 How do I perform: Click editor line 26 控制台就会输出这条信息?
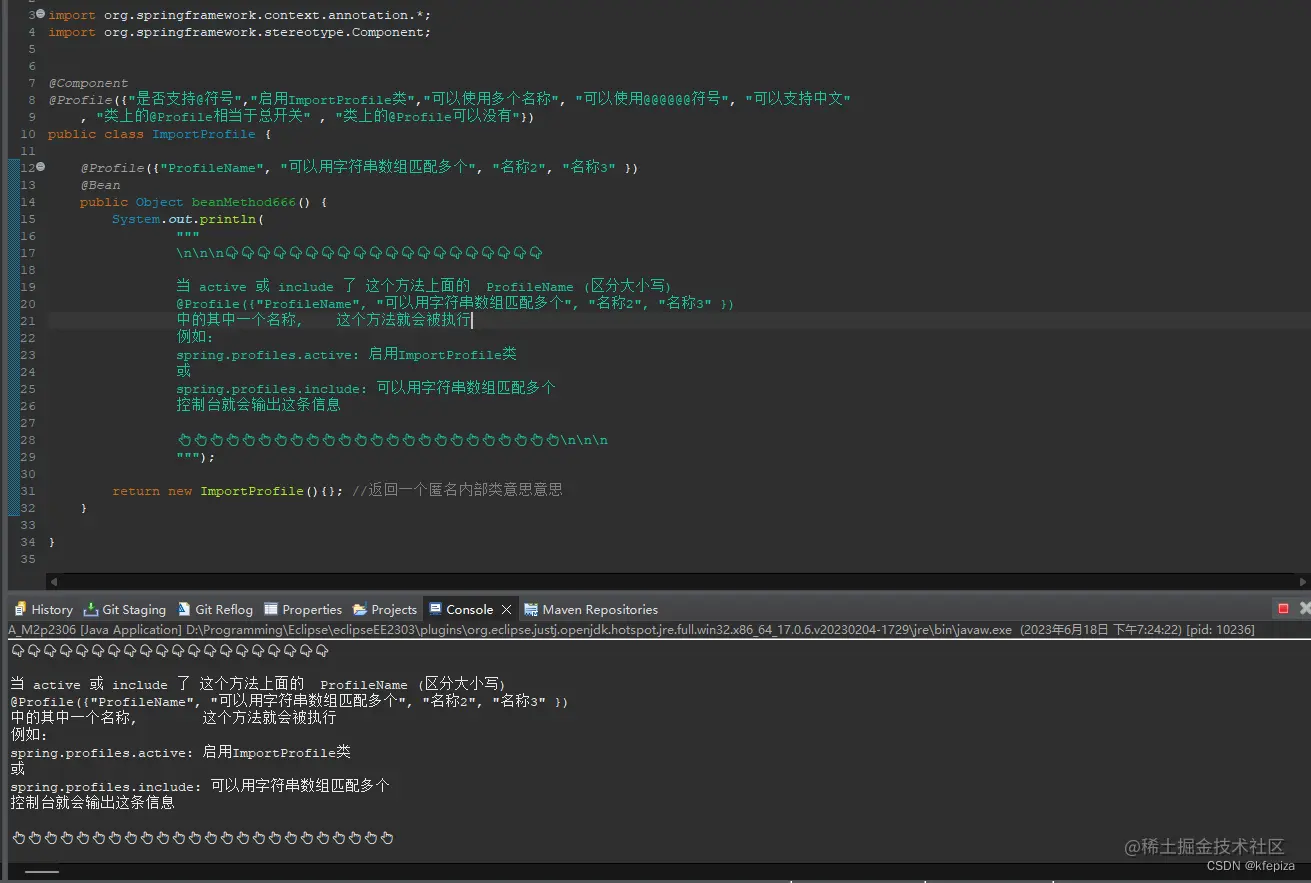[x=258, y=405]
